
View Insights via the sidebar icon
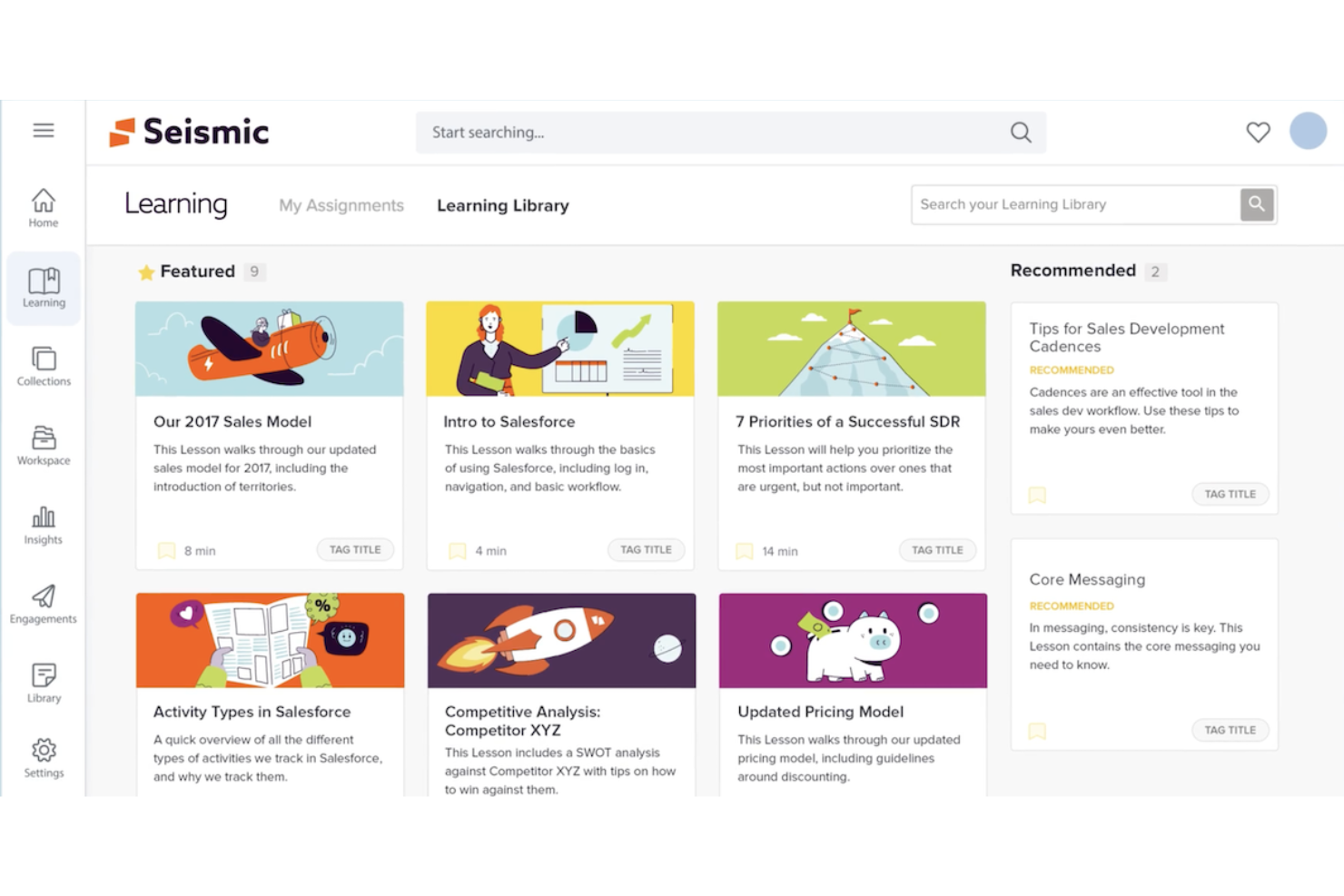[x=43, y=525]
